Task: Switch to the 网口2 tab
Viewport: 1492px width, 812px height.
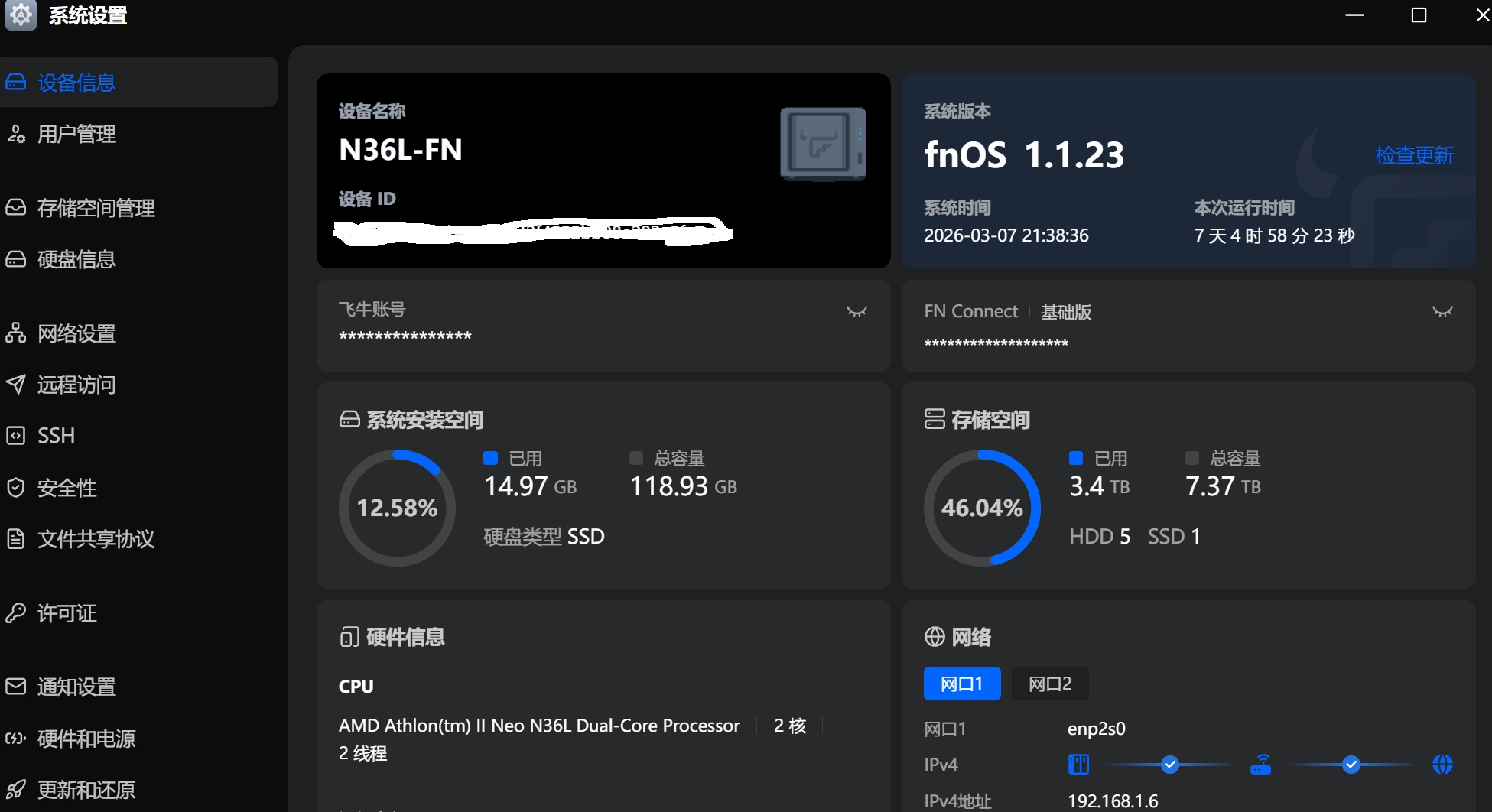Action: tap(1049, 683)
